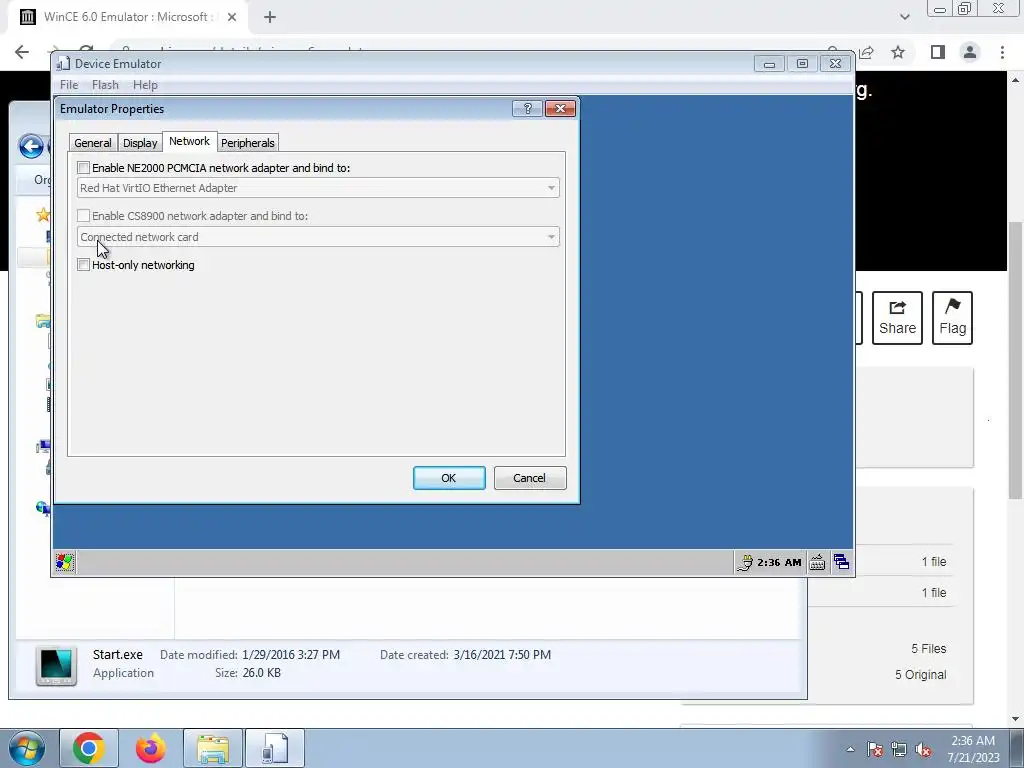Click the WinCE desktop switcher tray icon
Screen dimensions: 1024x768
pos(841,562)
